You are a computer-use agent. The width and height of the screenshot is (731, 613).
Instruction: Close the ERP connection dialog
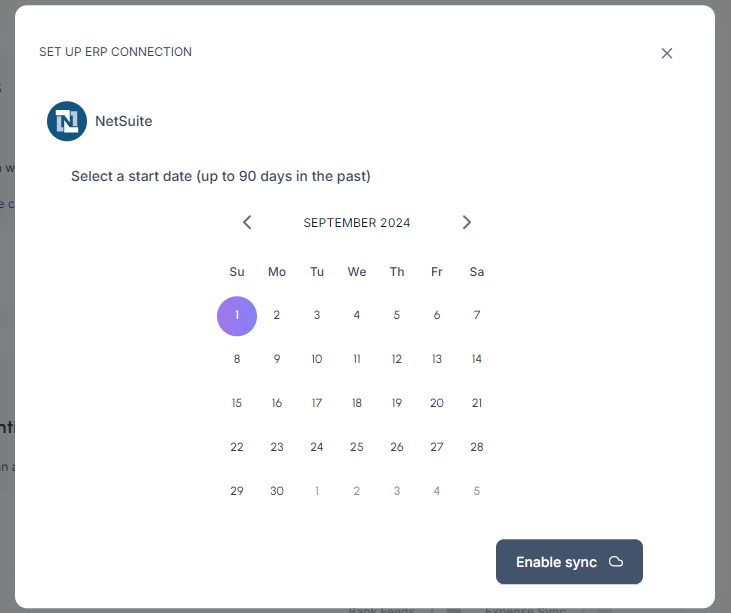click(x=667, y=53)
